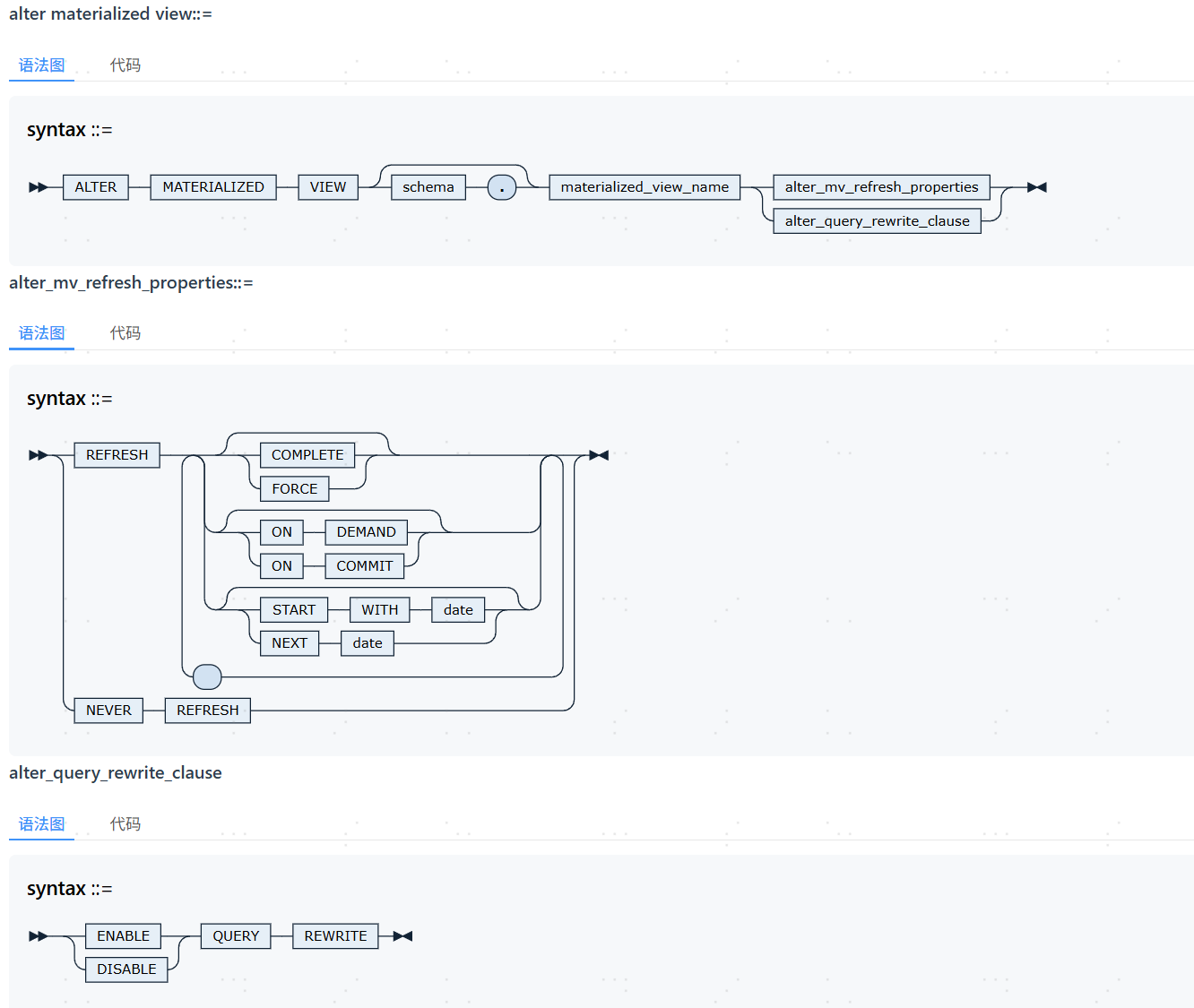Switch to 代码 tab under alter_mv_refresh_properties

(125, 333)
